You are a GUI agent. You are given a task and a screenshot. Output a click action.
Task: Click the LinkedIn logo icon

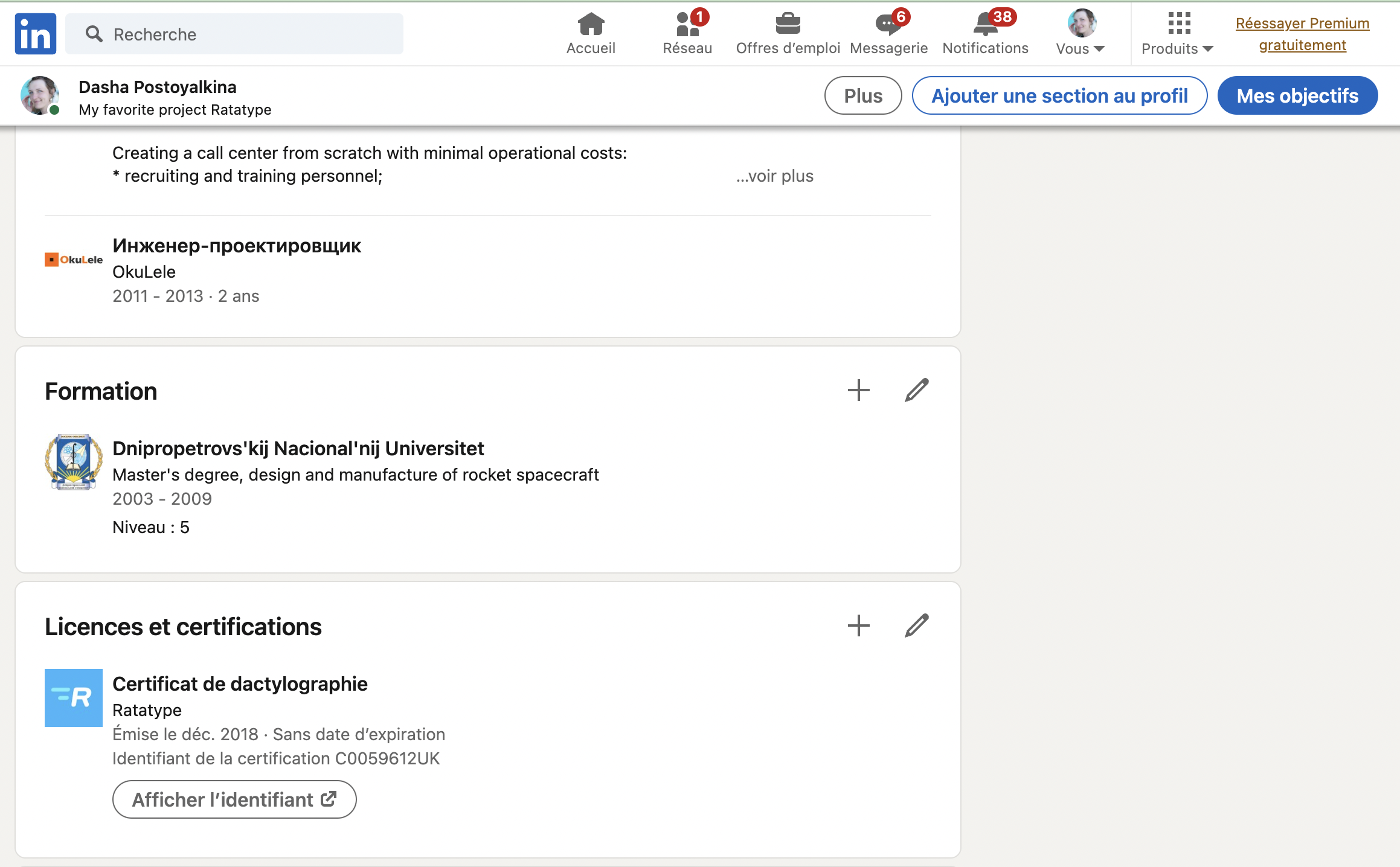pyautogui.click(x=35, y=34)
